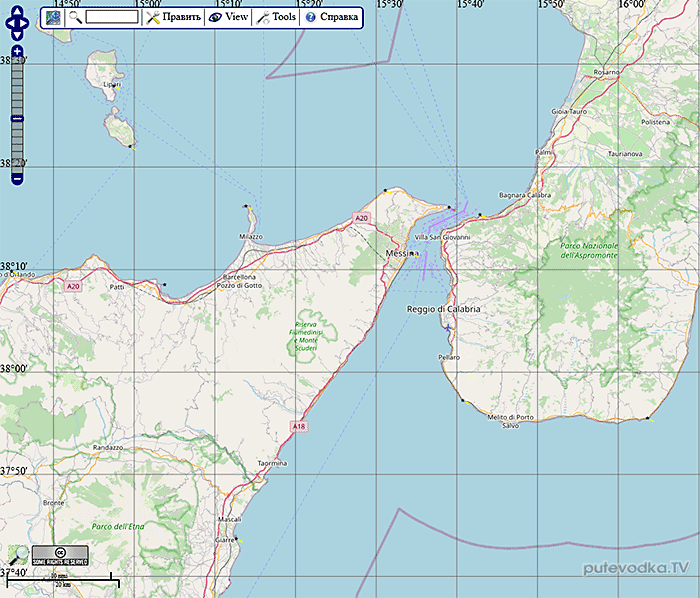Click the Reggio di Calabria label

click(x=444, y=309)
